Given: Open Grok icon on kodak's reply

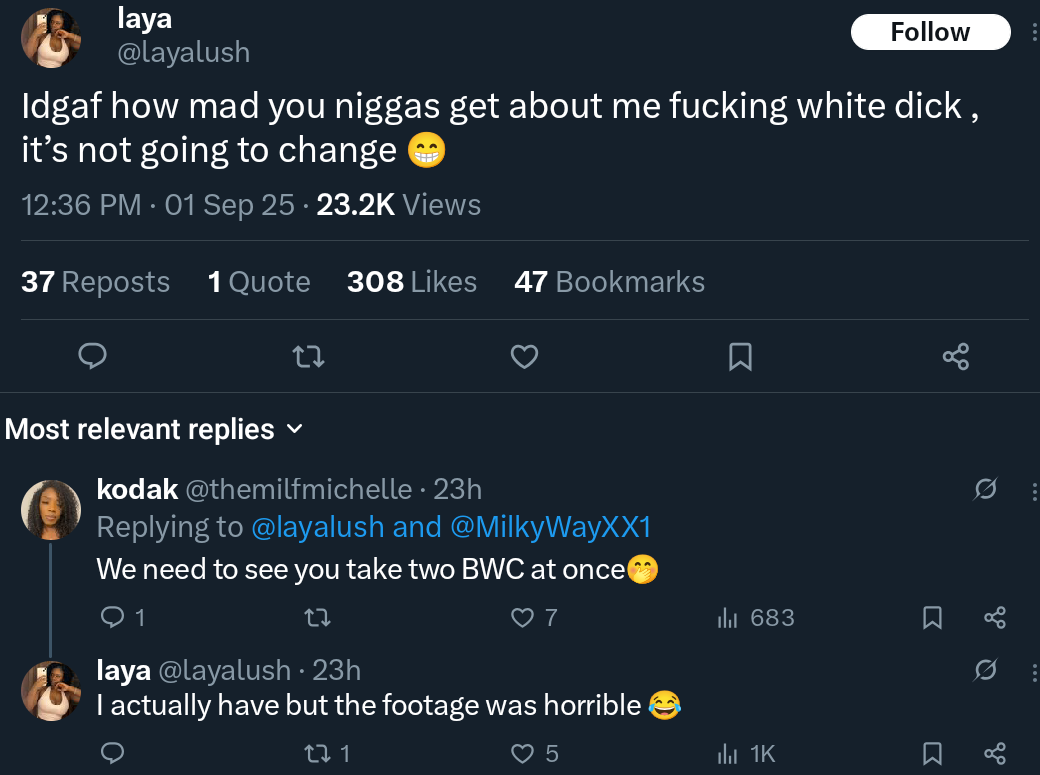Looking at the screenshot, I should (x=986, y=490).
